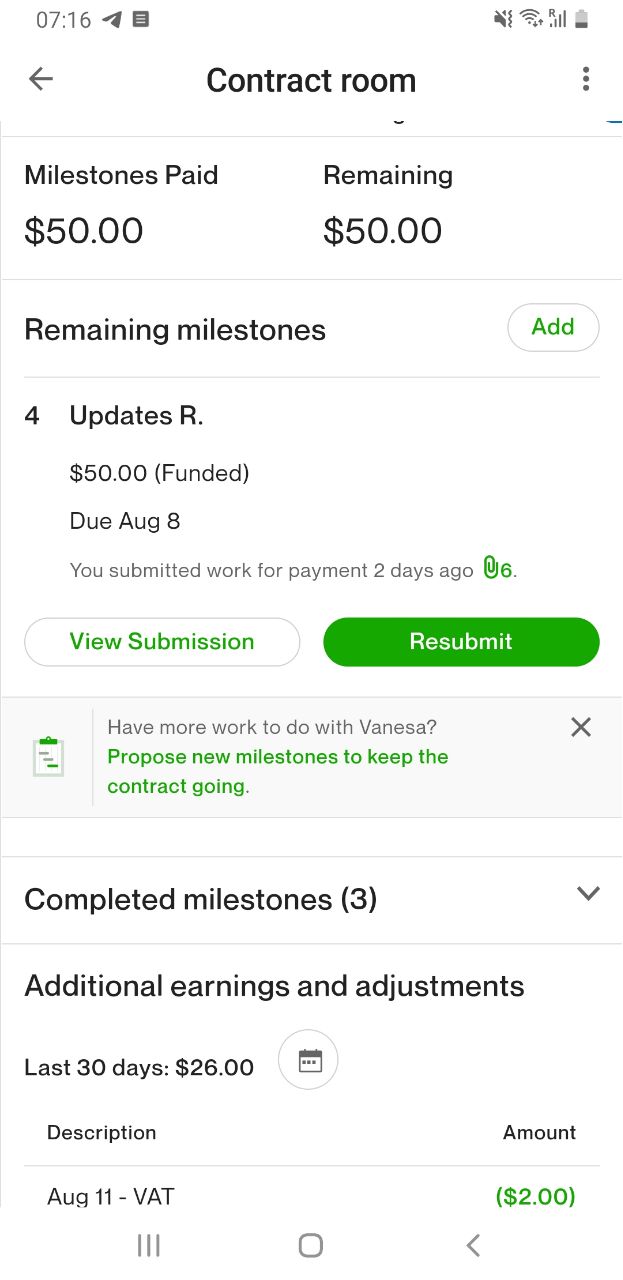Resubmit work for milestone 4
Screen dimensions: 623x1280
461,642
